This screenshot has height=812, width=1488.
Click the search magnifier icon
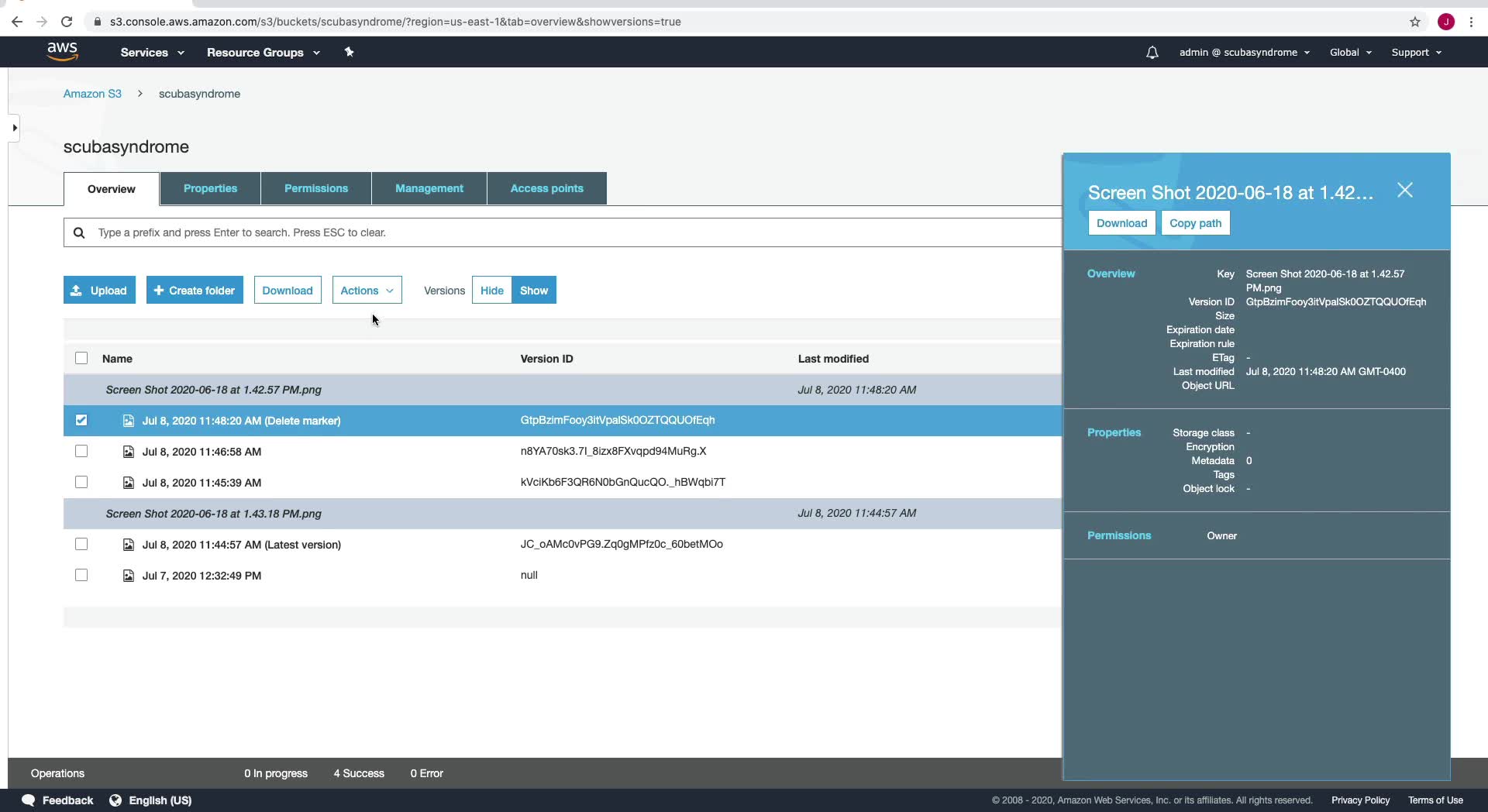(x=79, y=232)
